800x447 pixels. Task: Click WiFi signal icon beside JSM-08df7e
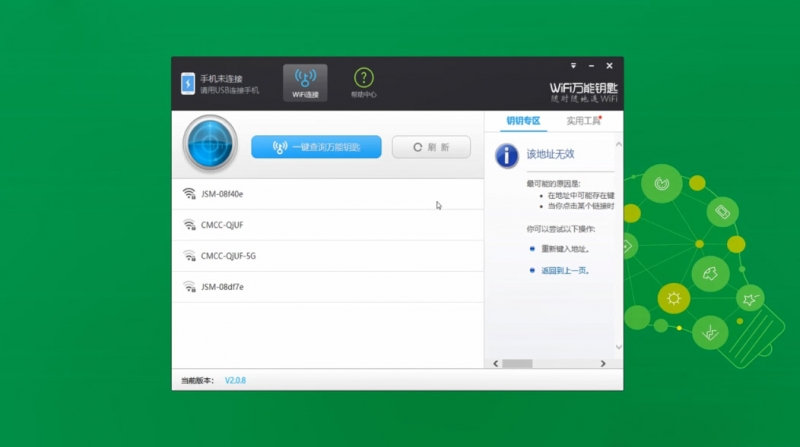(189, 287)
